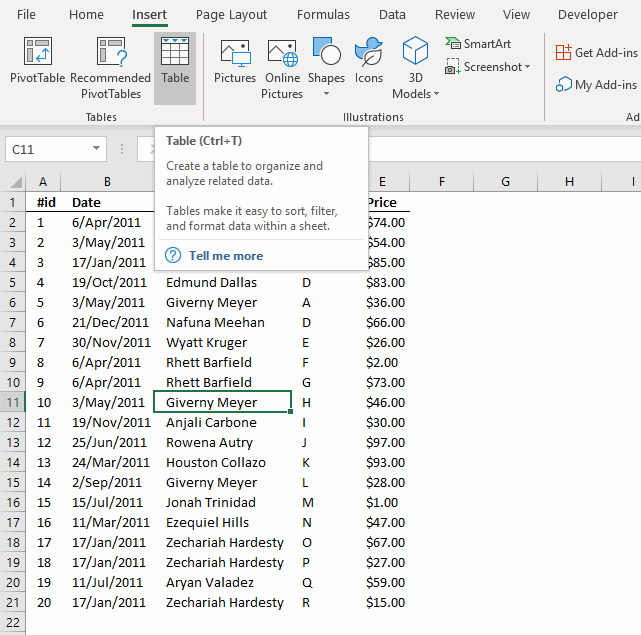Click the Online Pictures icon
Viewport: 641px width, 635px height.
point(282,68)
